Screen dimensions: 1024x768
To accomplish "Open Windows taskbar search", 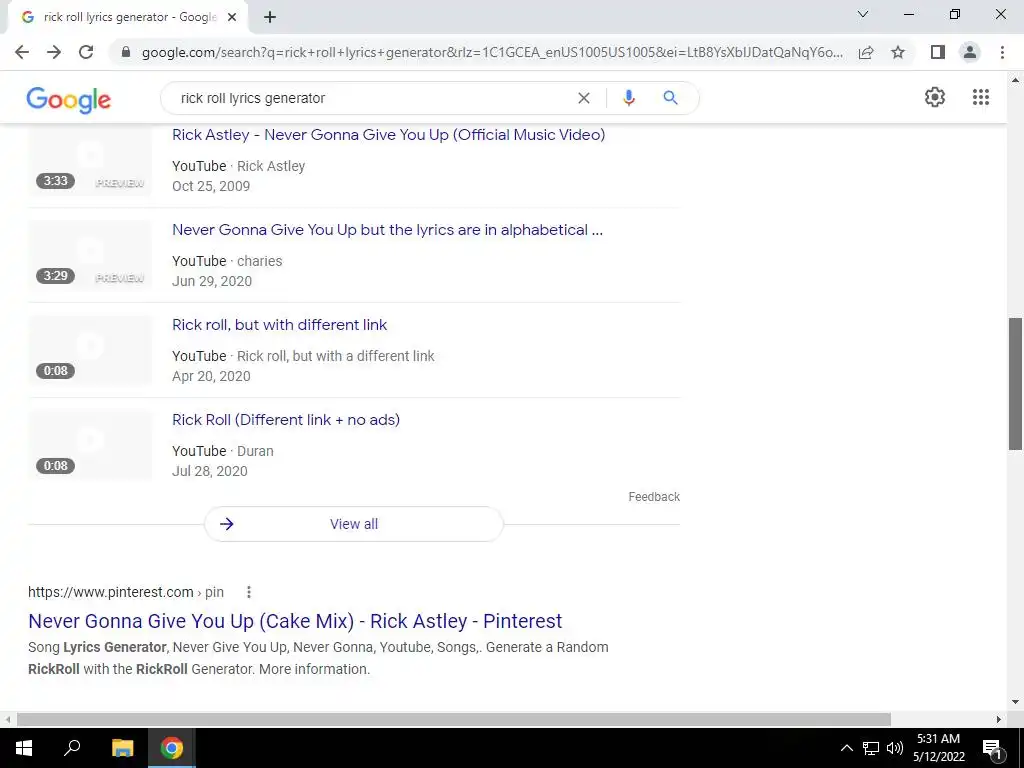I will pos(72,748).
